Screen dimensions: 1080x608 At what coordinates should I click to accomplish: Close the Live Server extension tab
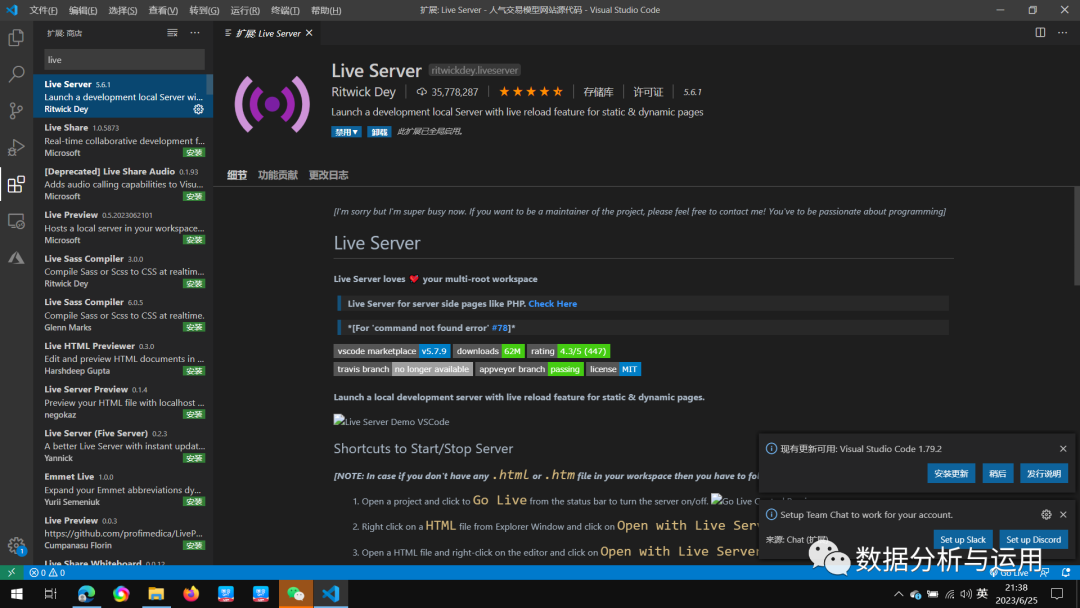click(x=309, y=33)
